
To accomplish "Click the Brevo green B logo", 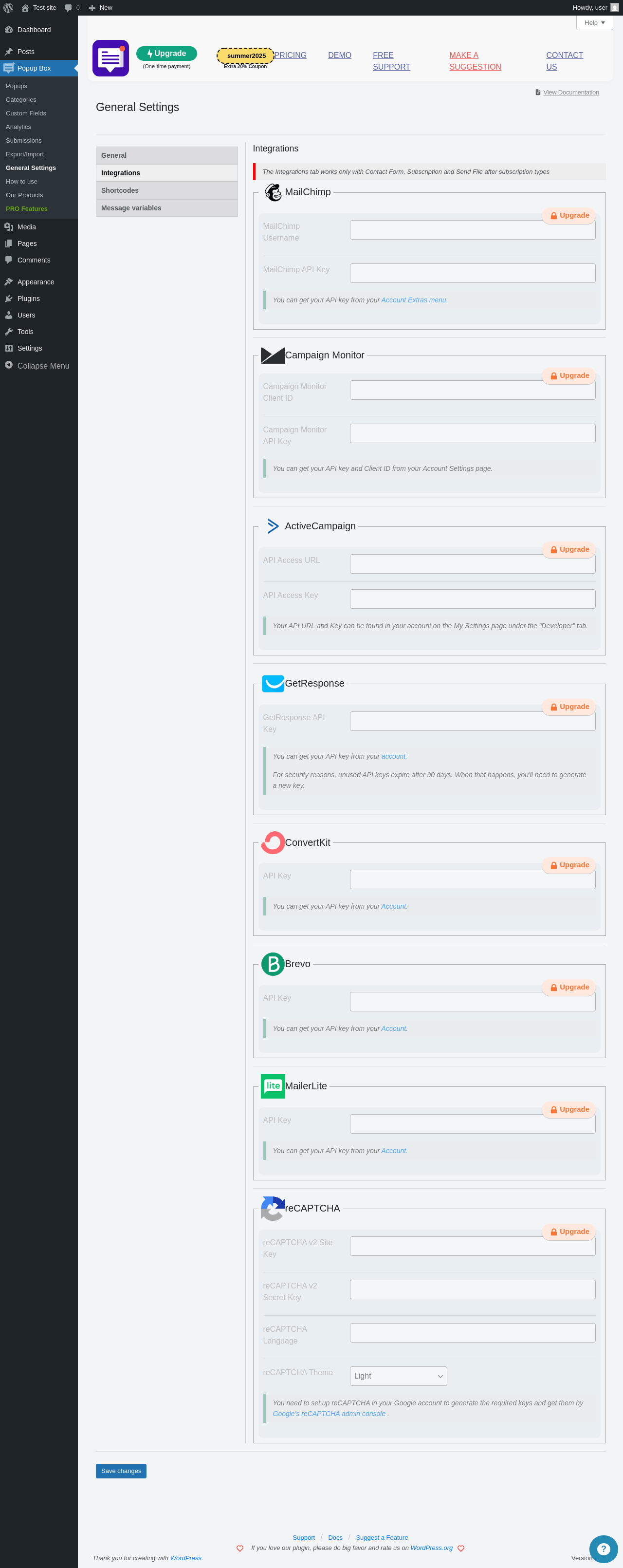I will coord(273,964).
